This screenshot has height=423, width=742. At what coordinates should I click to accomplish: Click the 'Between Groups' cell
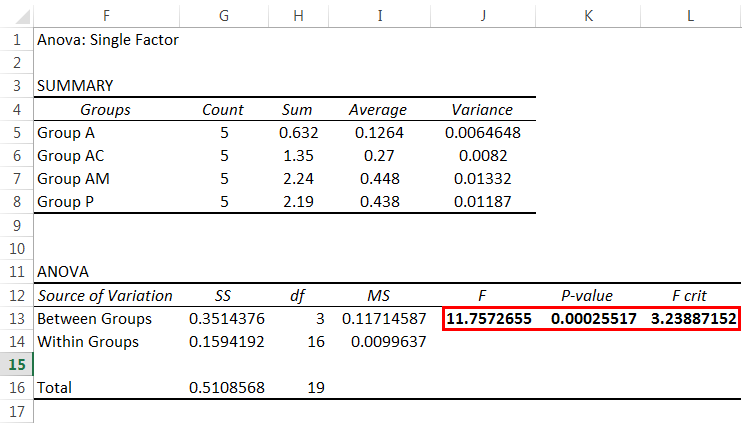pyautogui.click(x=95, y=318)
